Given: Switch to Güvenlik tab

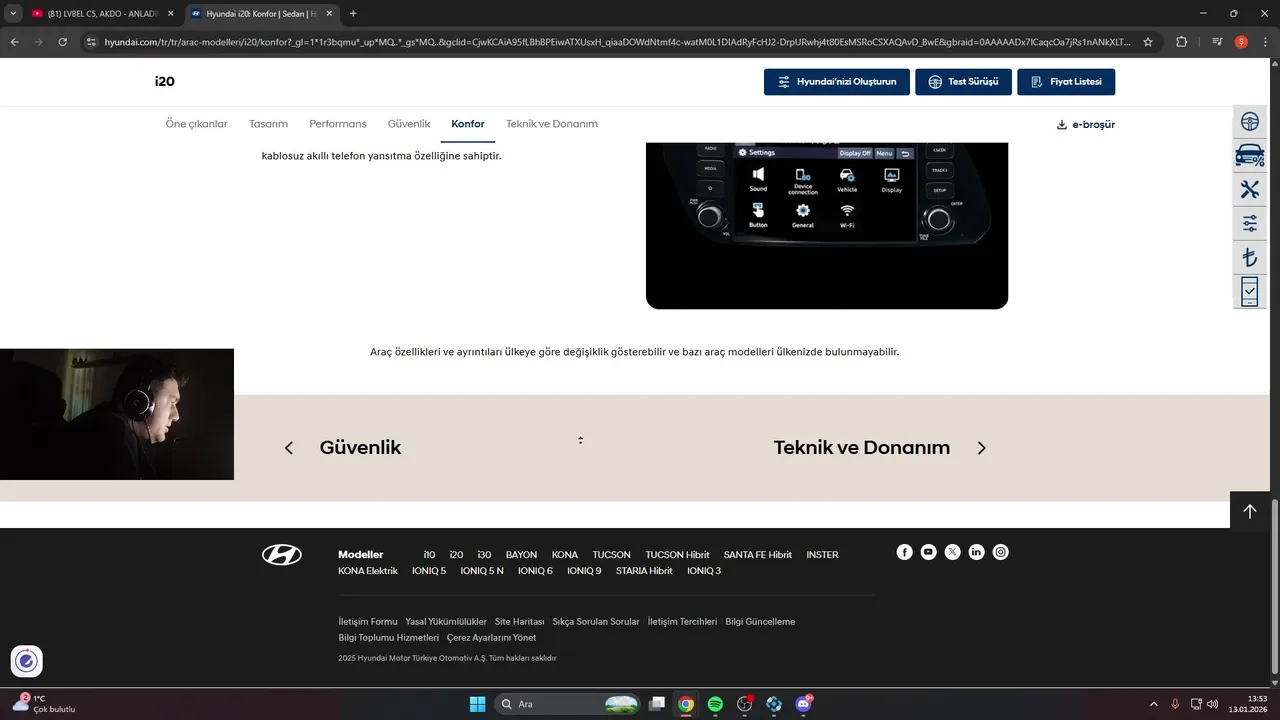Looking at the screenshot, I should (409, 124).
